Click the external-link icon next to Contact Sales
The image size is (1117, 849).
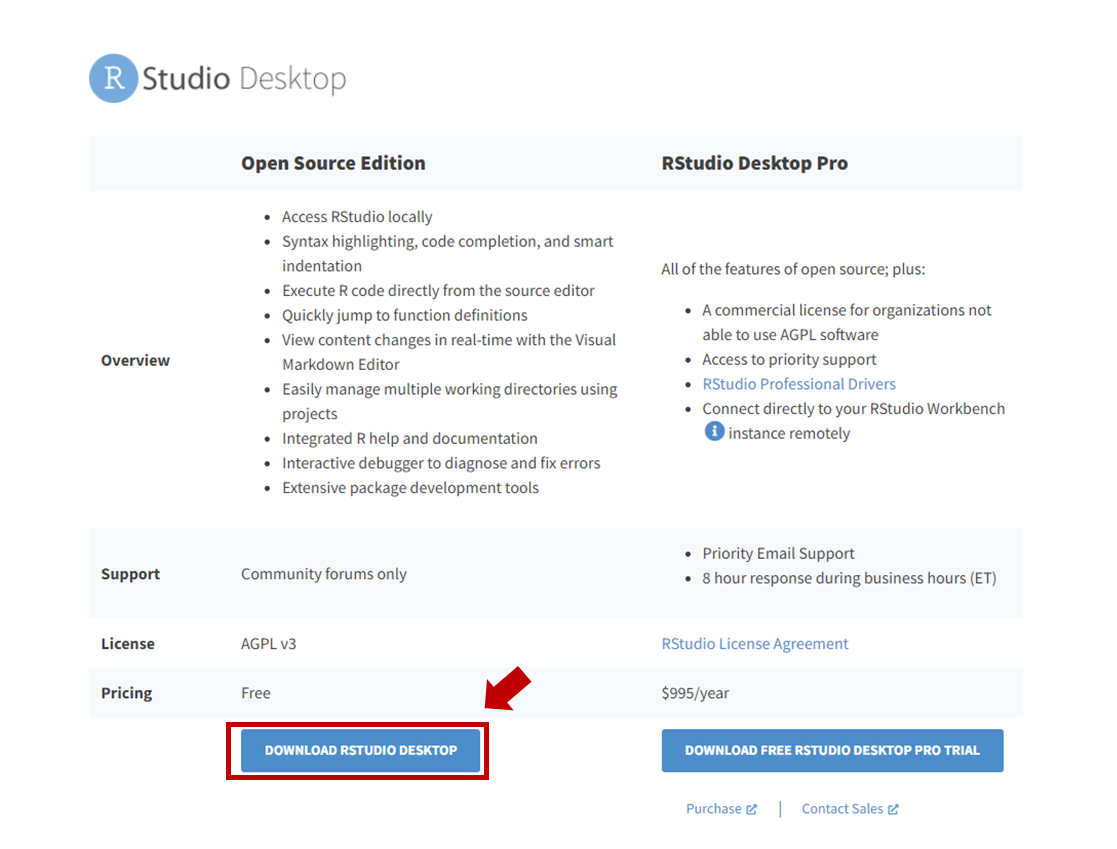[x=893, y=809]
